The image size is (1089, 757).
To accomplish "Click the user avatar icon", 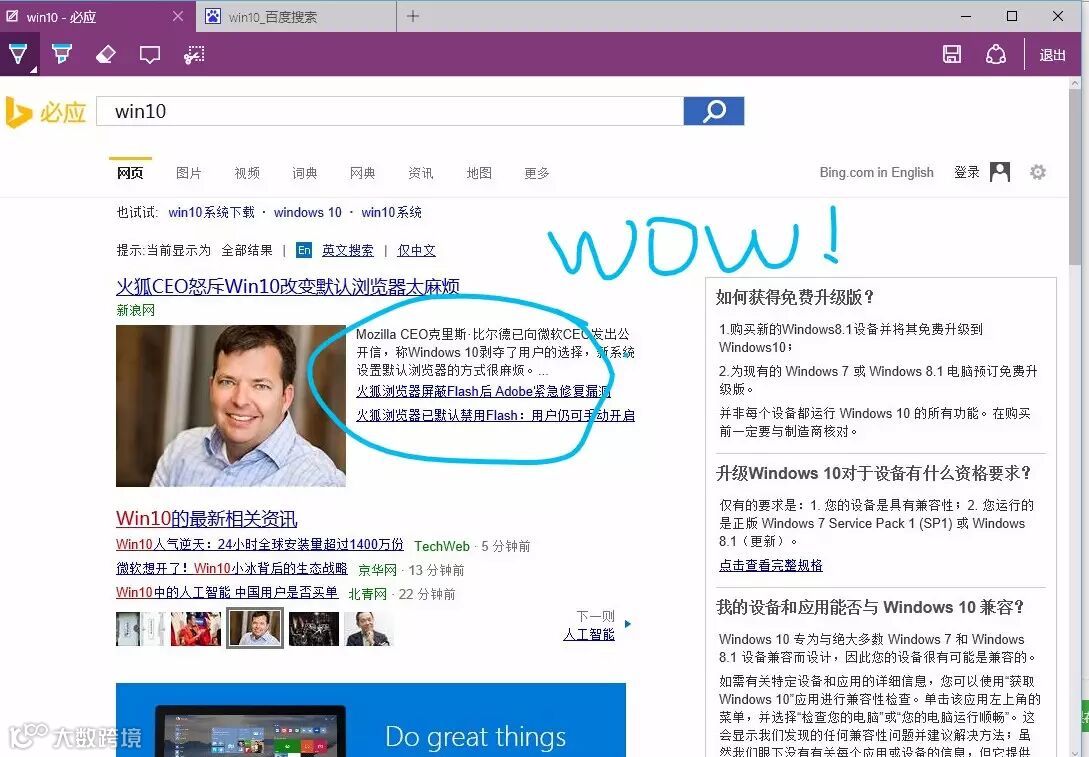I will pos(999,172).
